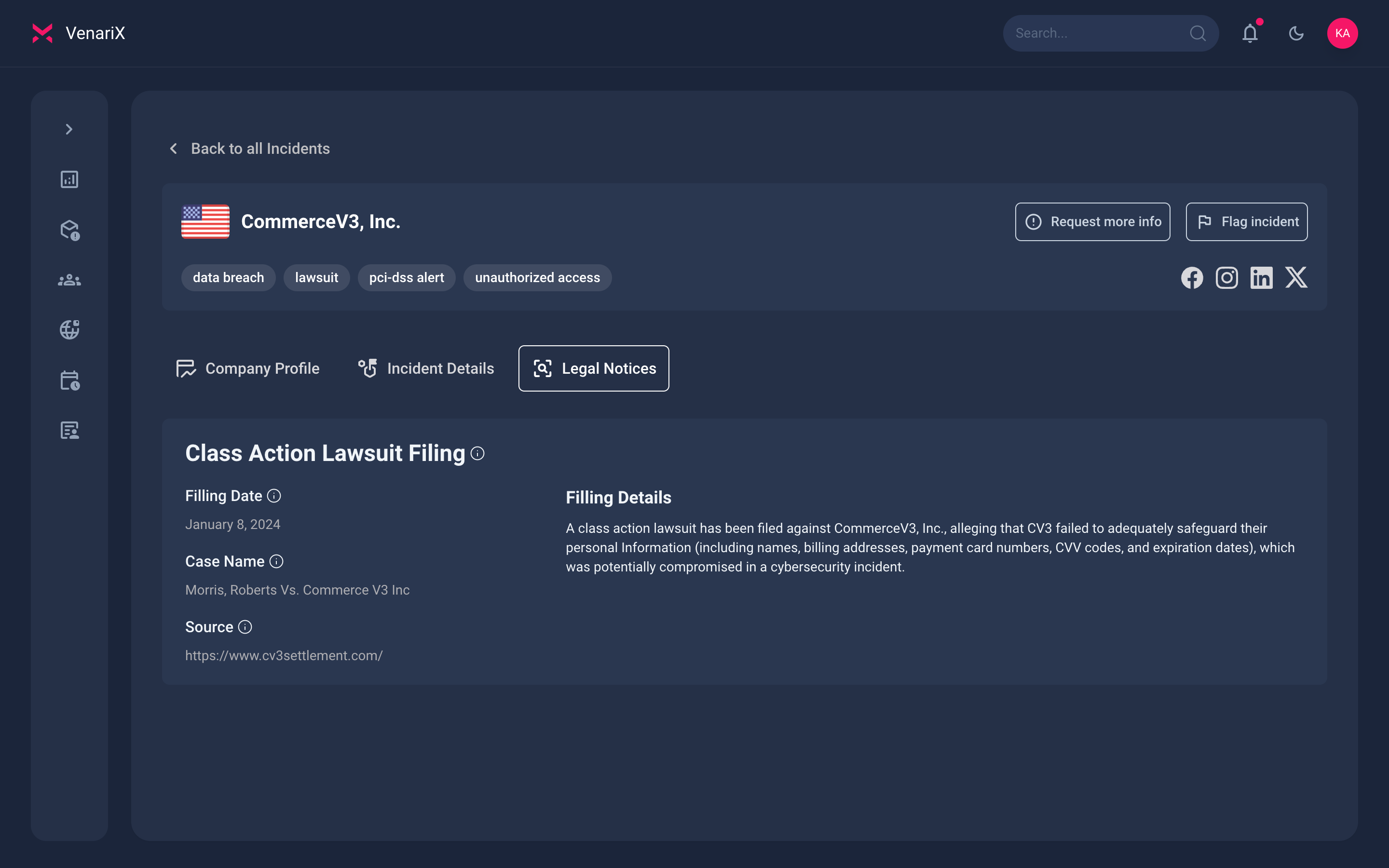Open the globe sidebar icon
The height and width of the screenshot is (868, 1389).
pyautogui.click(x=69, y=329)
